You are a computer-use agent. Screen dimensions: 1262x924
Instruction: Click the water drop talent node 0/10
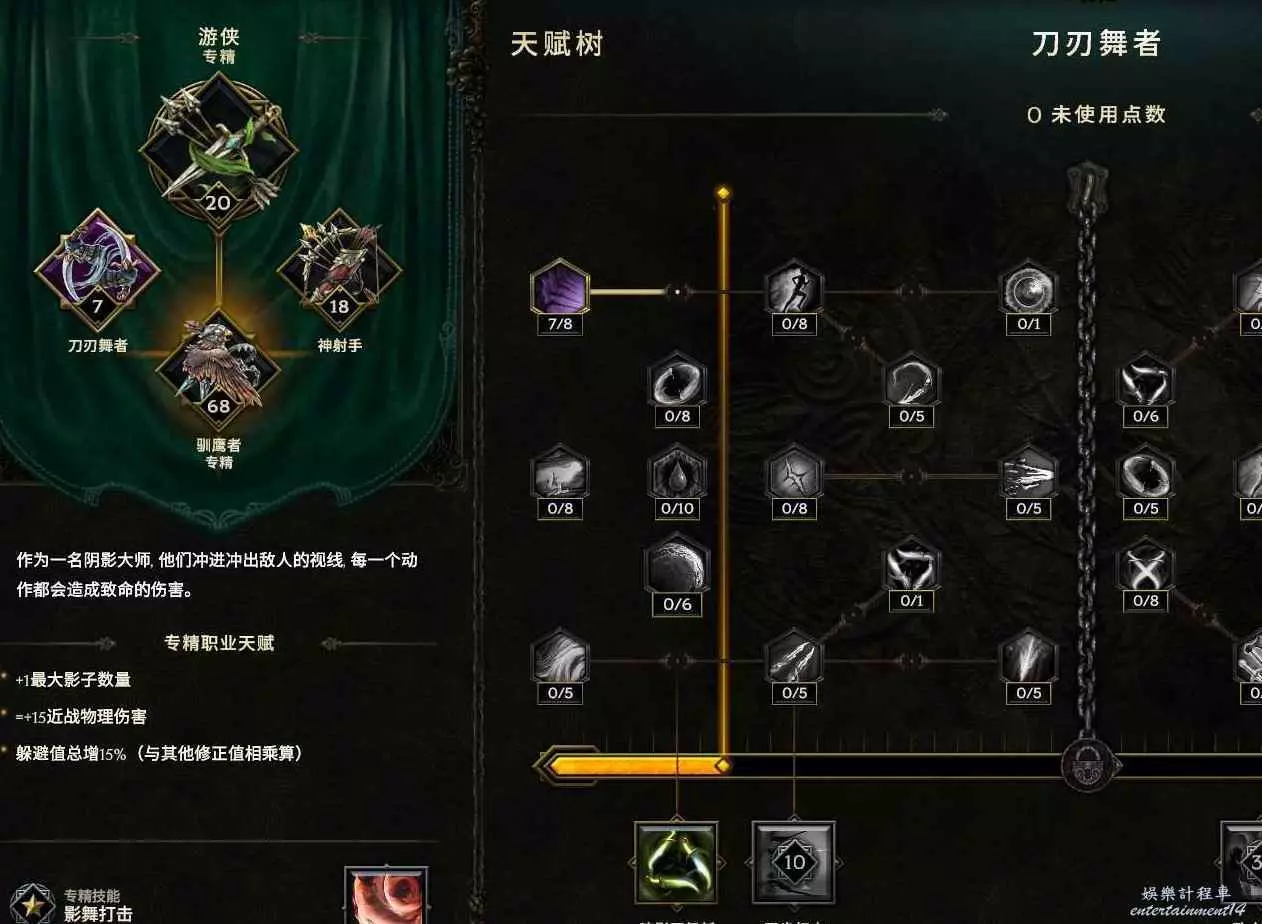pos(677,475)
